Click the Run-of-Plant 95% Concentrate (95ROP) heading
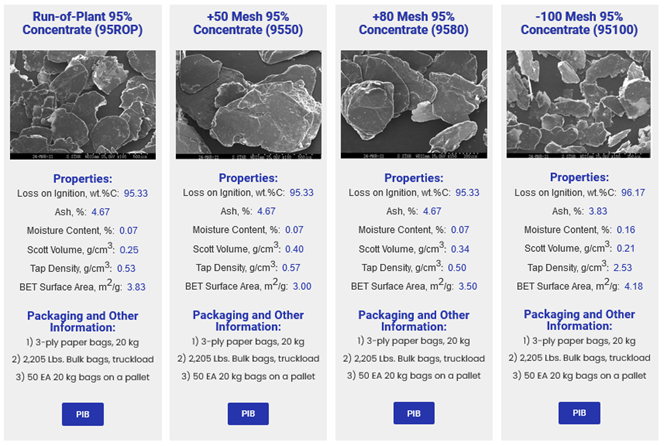The height and width of the screenshot is (446, 667). pos(83,24)
